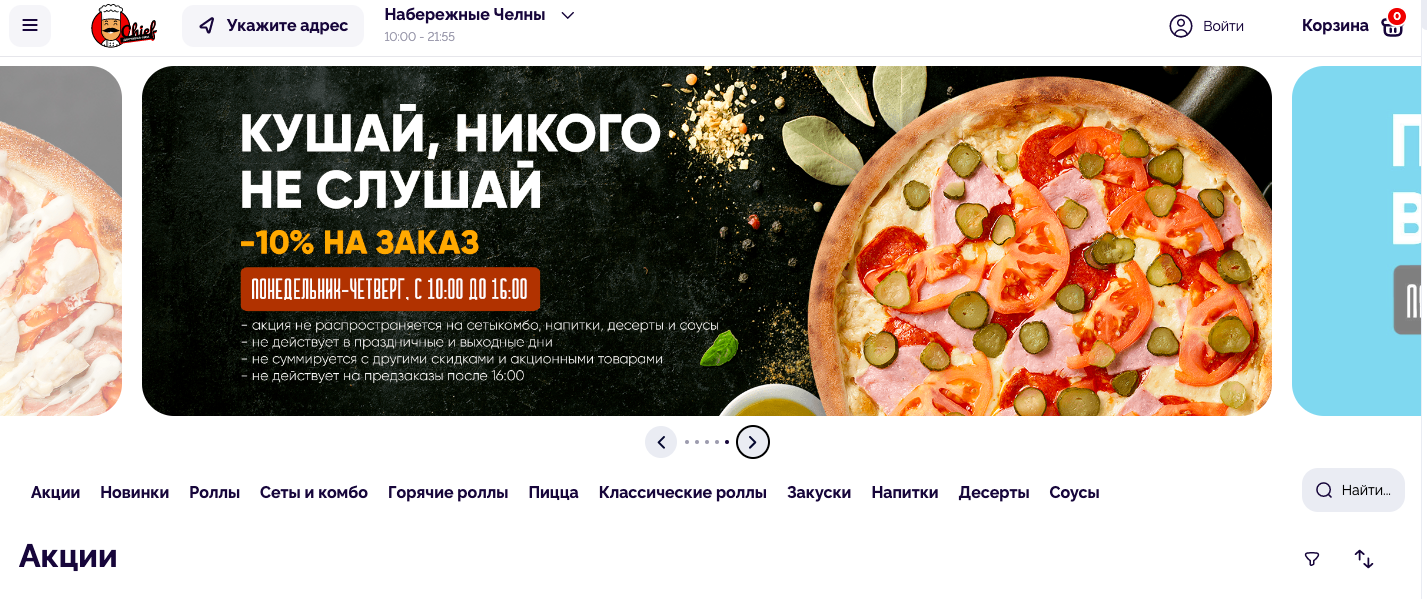The image size is (1427, 599).
Task: Show next banner slide arrow
Action: [753, 442]
